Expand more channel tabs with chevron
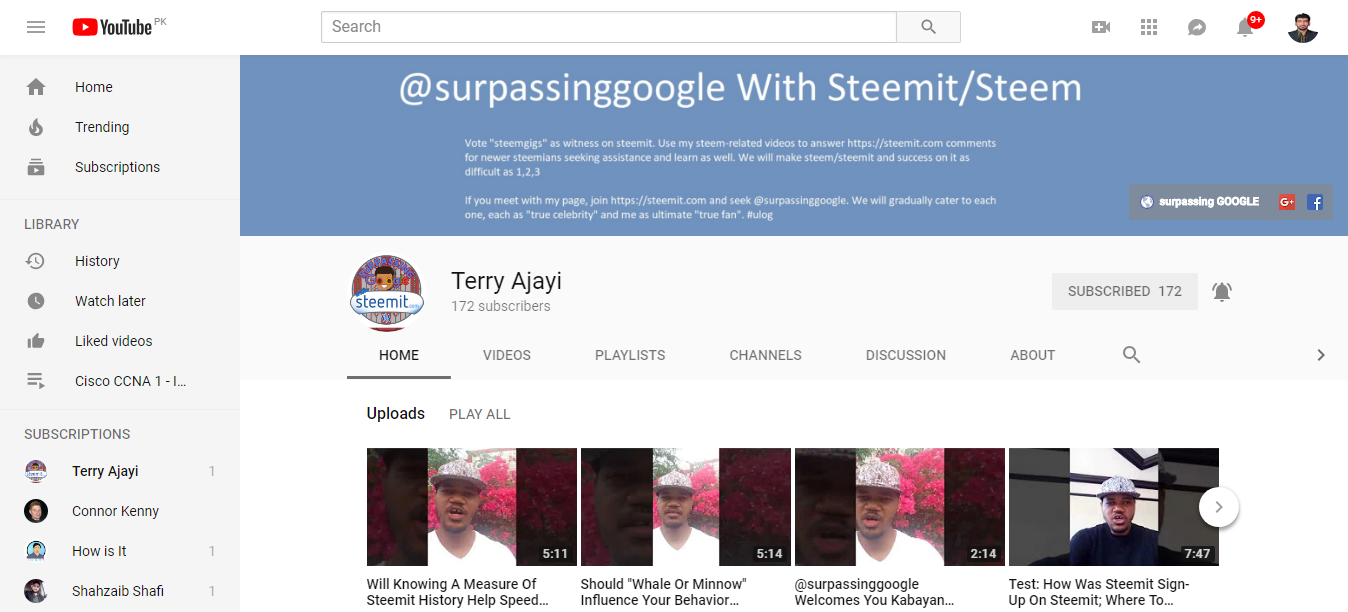Screen dimensions: 1348x612 pyautogui.click(x=1320, y=355)
